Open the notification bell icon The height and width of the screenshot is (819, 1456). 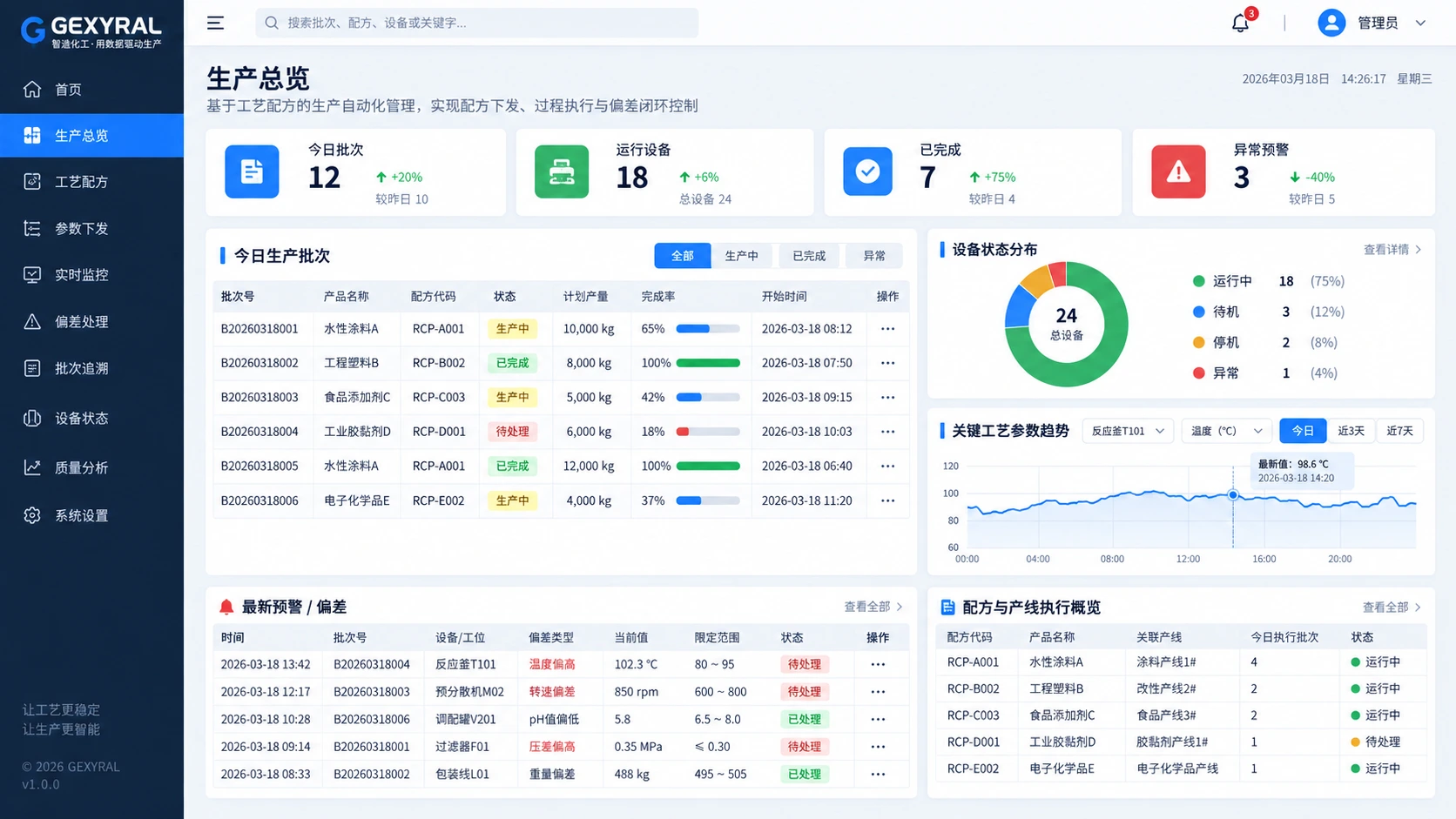pyautogui.click(x=1240, y=23)
